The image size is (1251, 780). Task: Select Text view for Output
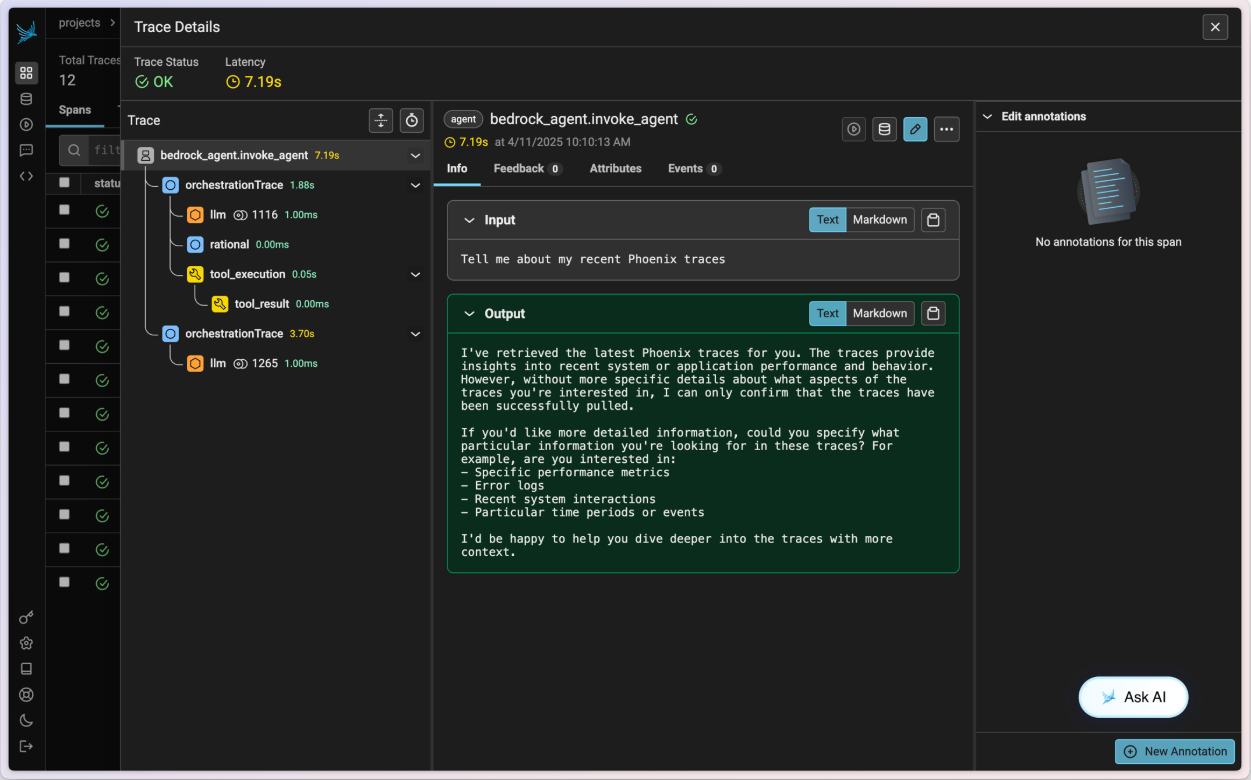point(828,313)
